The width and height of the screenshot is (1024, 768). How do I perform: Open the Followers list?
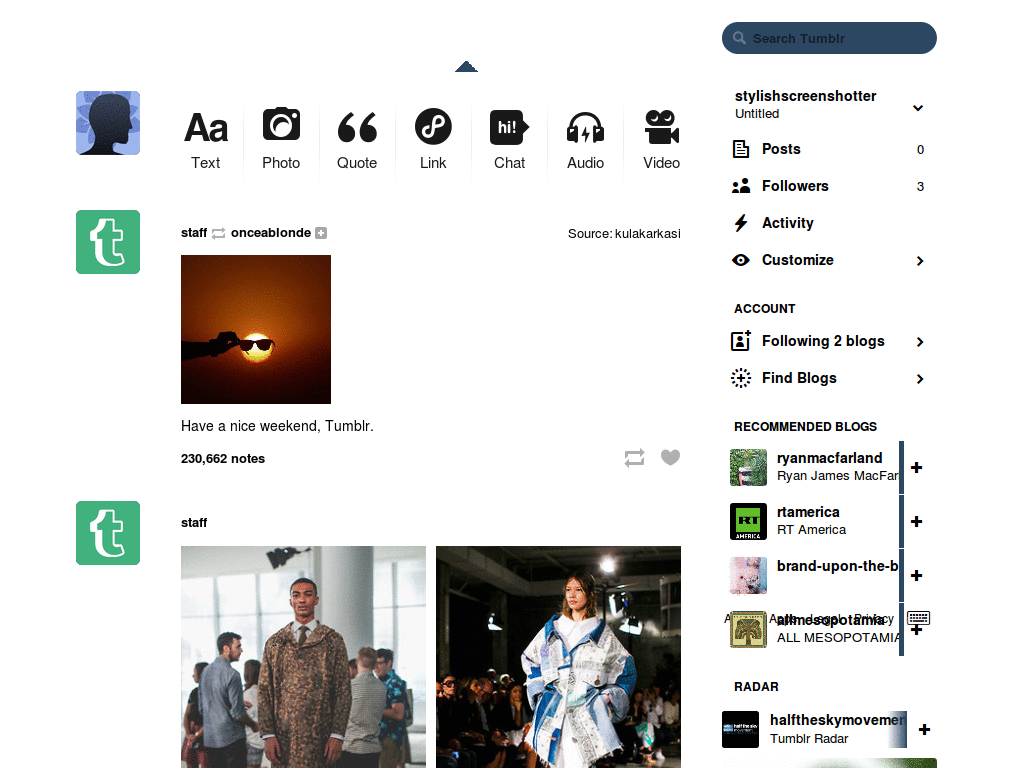click(829, 186)
